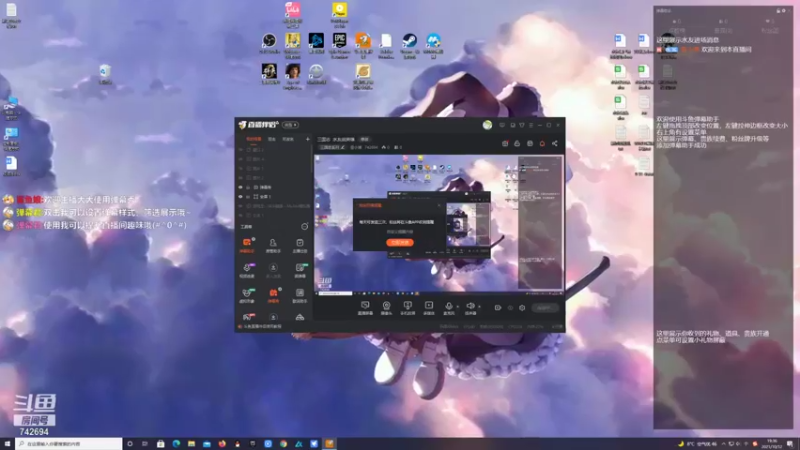Open the last tool in the toolbox's second row
The height and width of the screenshot is (450, 800).
tap(299, 270)
